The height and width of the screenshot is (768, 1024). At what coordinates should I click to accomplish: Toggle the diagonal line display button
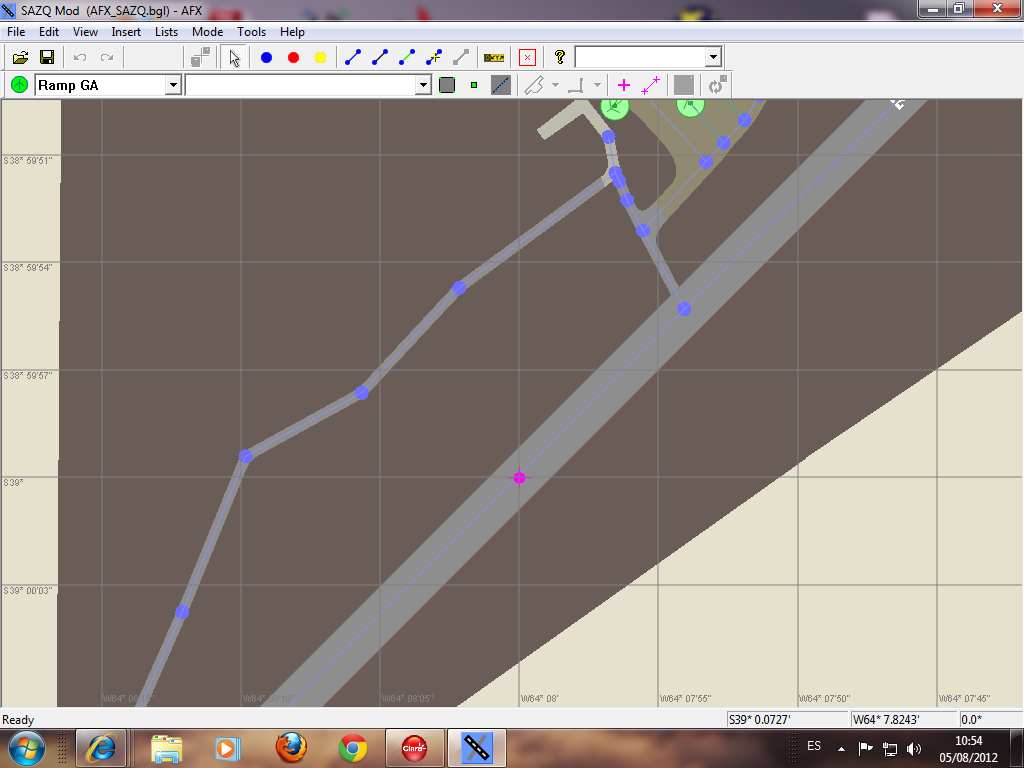(x=501, y=86)
